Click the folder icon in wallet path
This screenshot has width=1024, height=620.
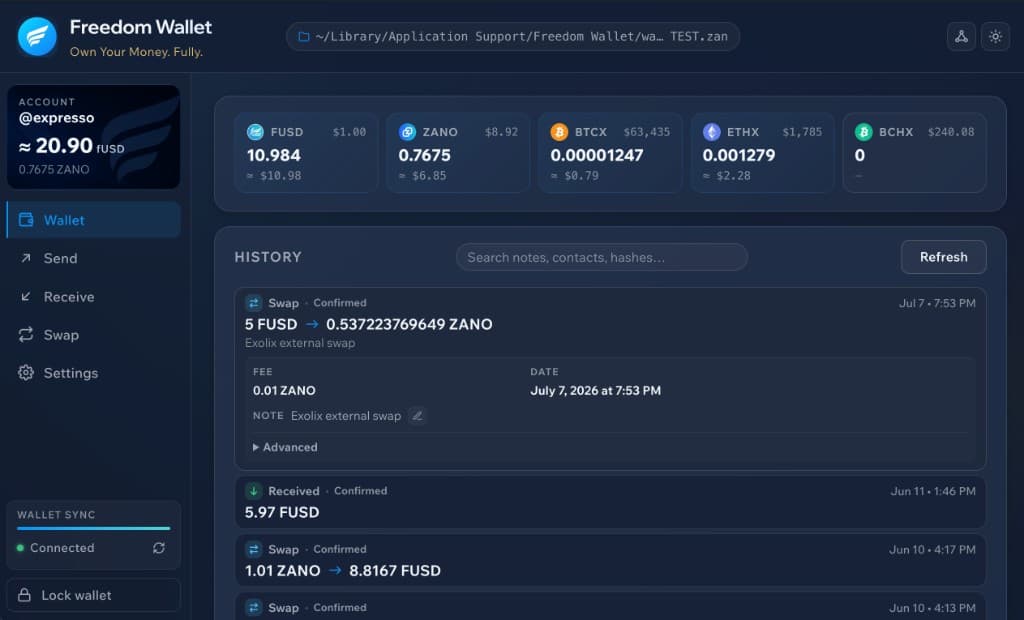pyautogui.click(x=304, y=37)
